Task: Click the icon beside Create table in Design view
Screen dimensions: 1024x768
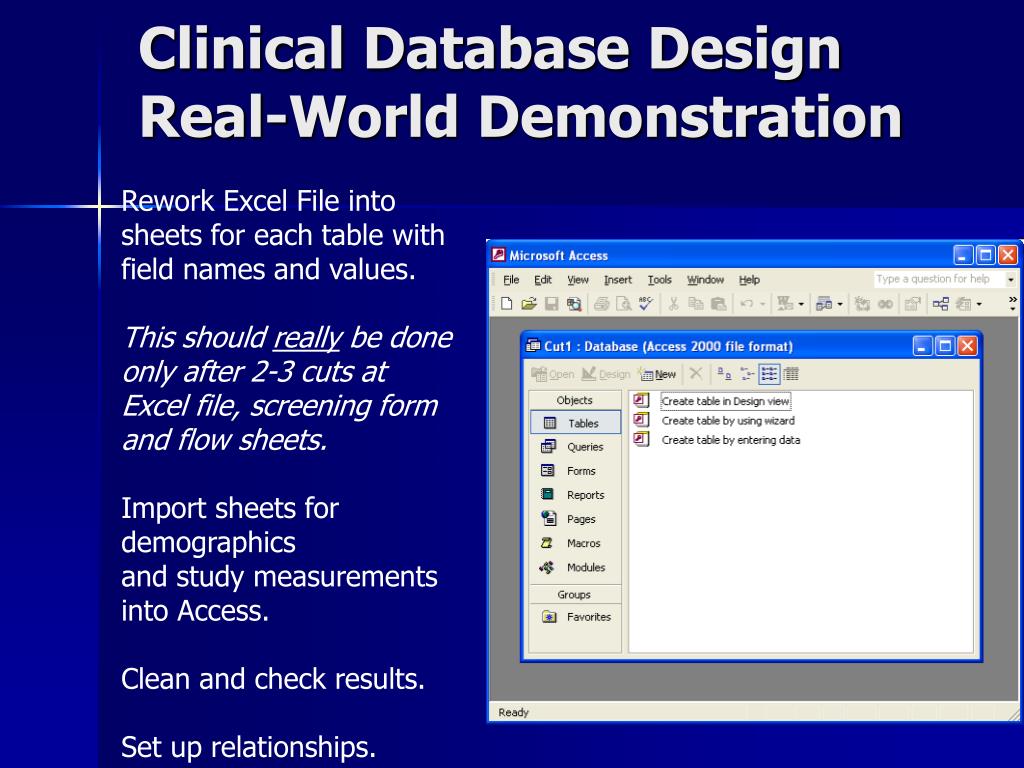Action: 642,400
